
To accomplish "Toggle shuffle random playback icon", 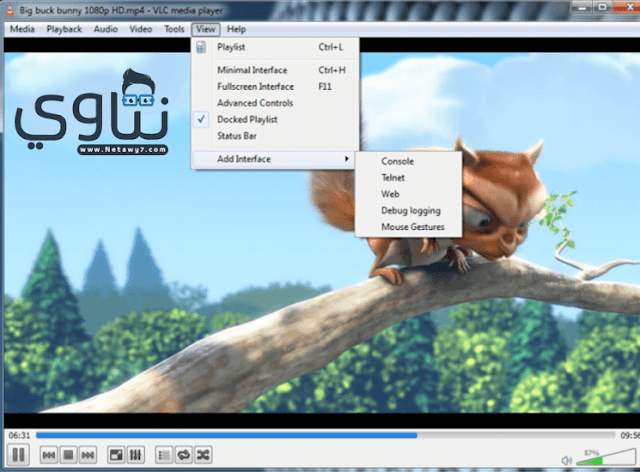I will 203,455.
